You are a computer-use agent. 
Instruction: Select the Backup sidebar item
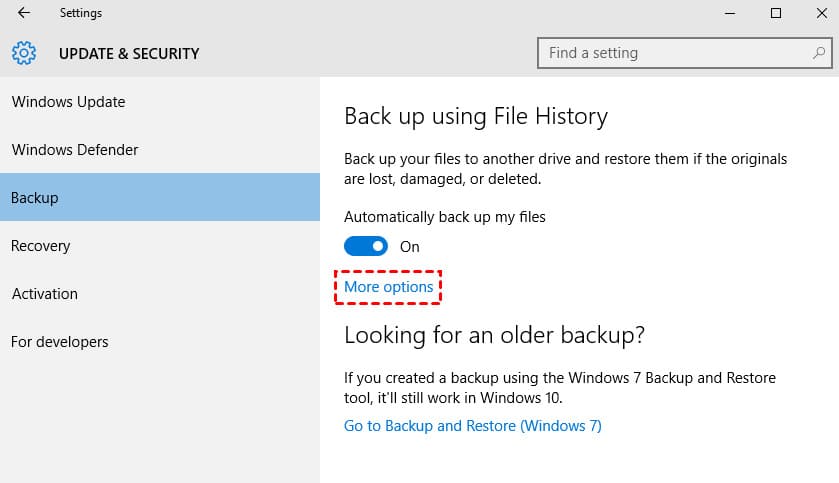coord(35,198)
